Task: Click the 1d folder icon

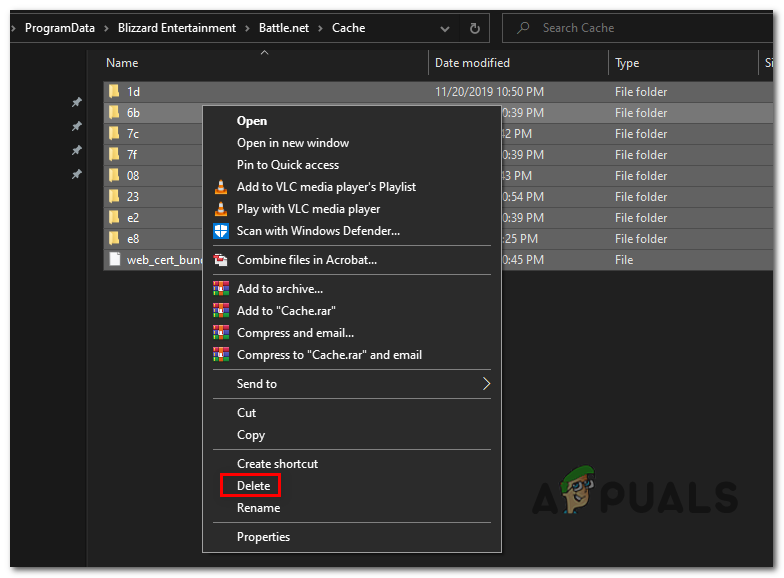Action: pos(114,92)
